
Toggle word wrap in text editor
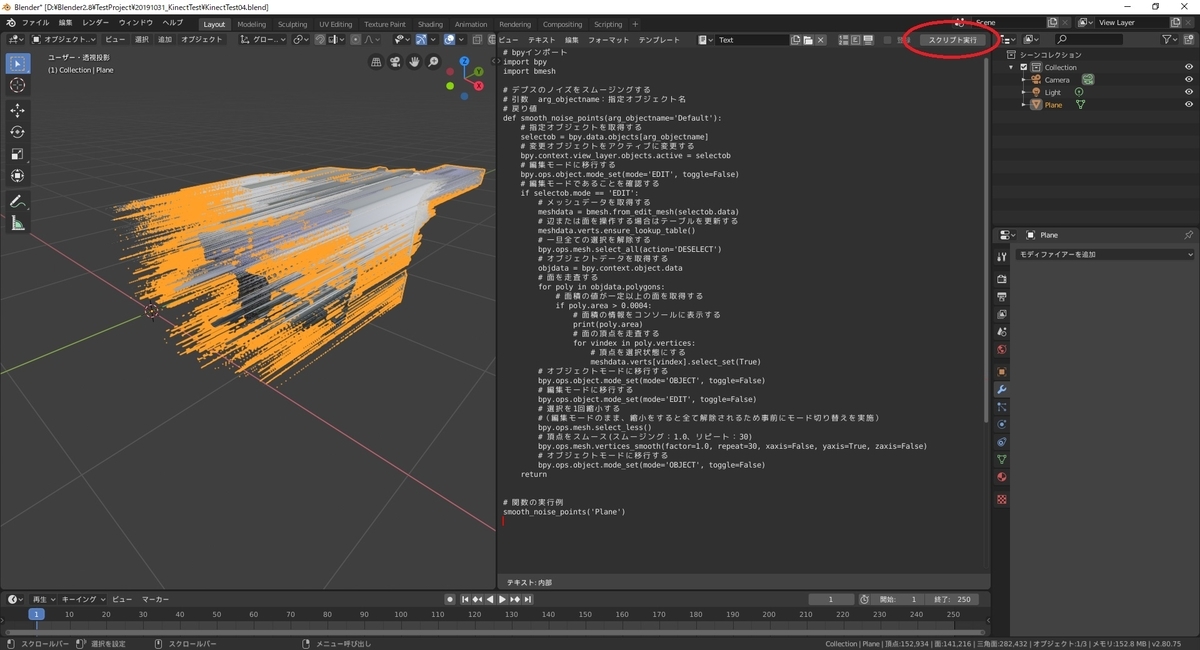coord(856,40)
